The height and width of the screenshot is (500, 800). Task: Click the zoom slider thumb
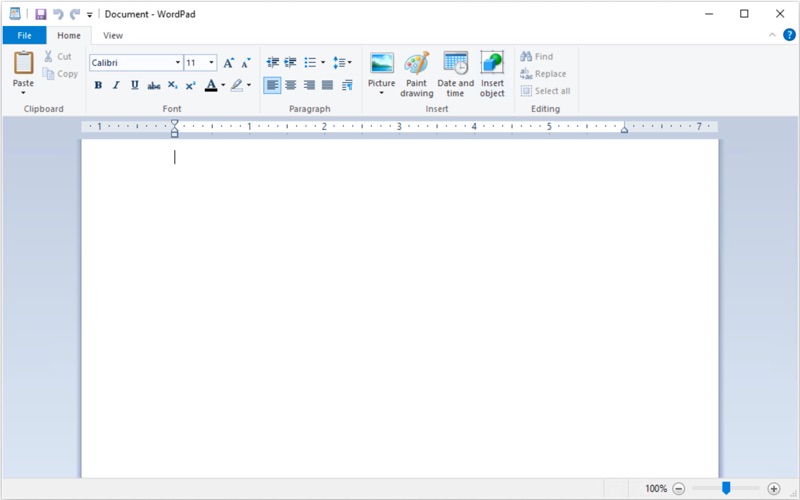(x=726, y=489)
